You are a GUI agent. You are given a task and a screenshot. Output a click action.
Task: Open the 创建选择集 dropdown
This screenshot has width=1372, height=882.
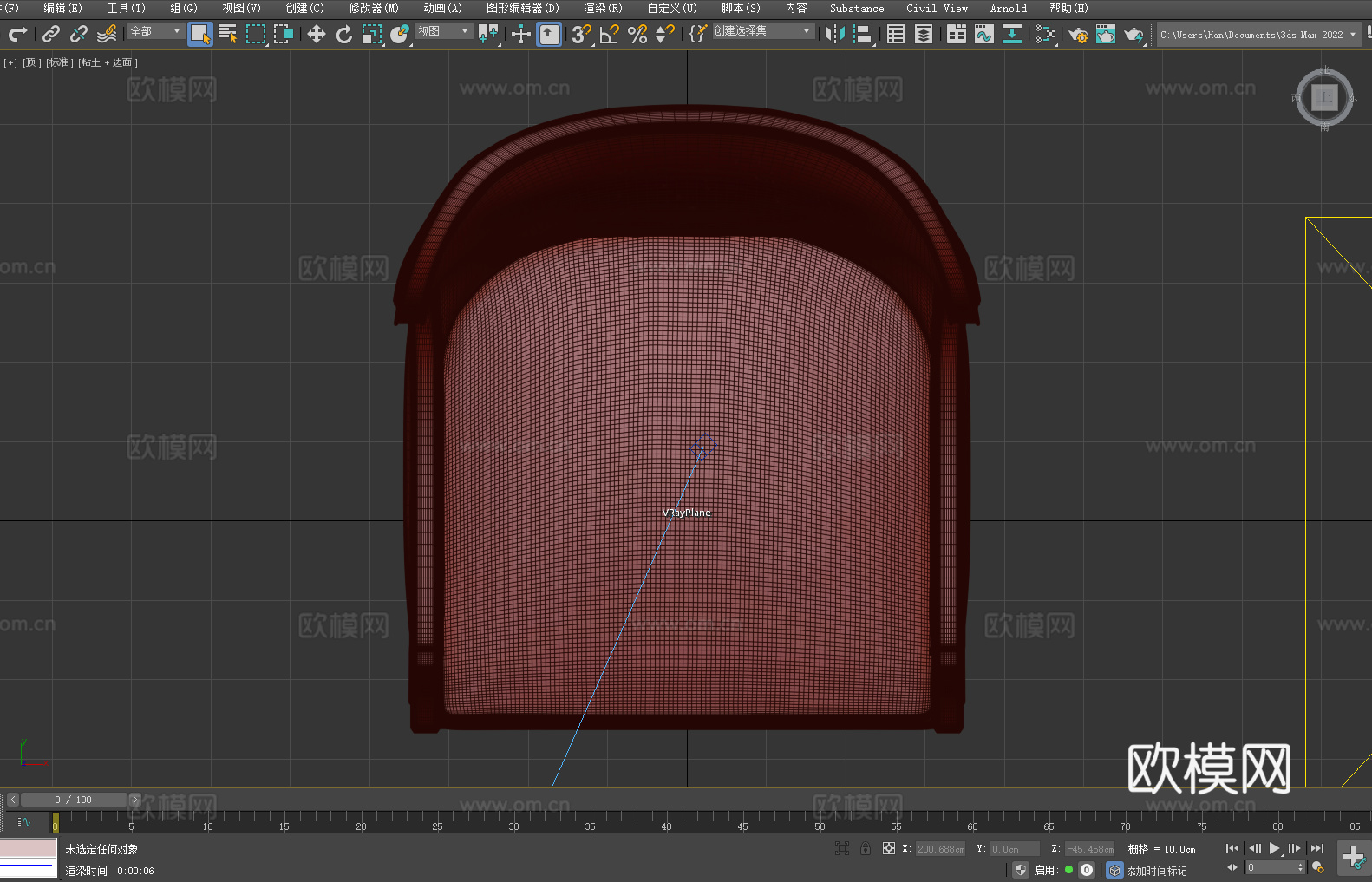[x=763, y=31]
